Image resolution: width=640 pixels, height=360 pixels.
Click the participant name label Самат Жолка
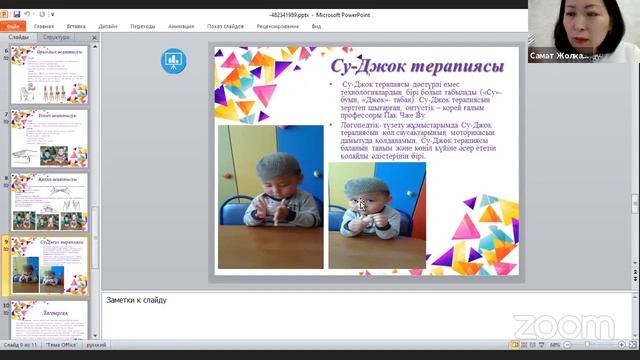pyautogui.click(x=560, y=56)
